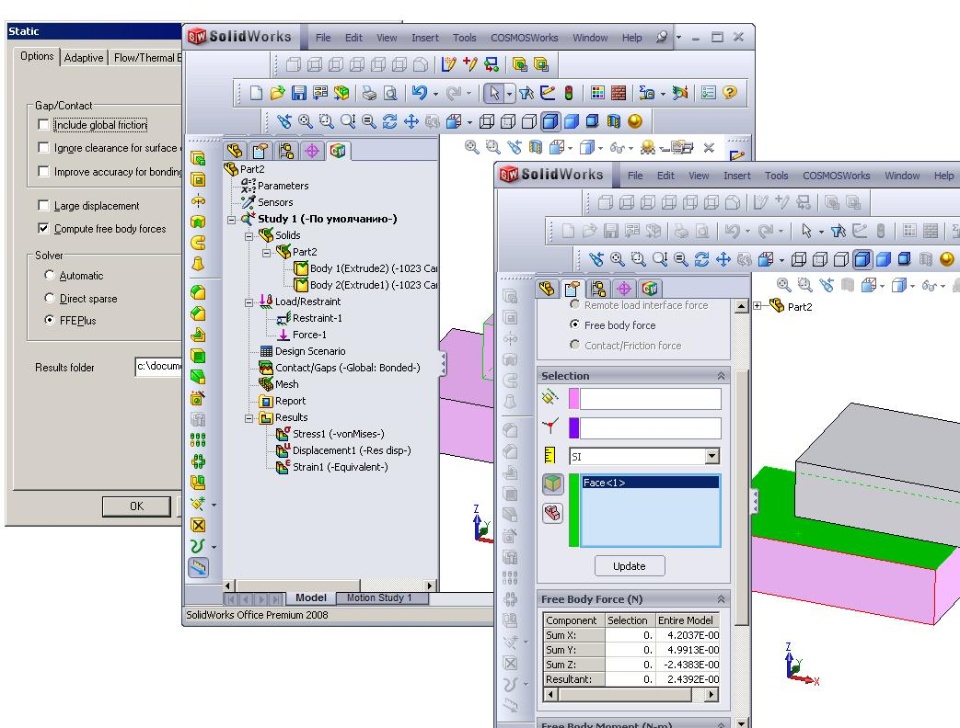Click the Rotate View icon in the back window's view toolbar
This screenshot has height=728, width=960.
390,121
